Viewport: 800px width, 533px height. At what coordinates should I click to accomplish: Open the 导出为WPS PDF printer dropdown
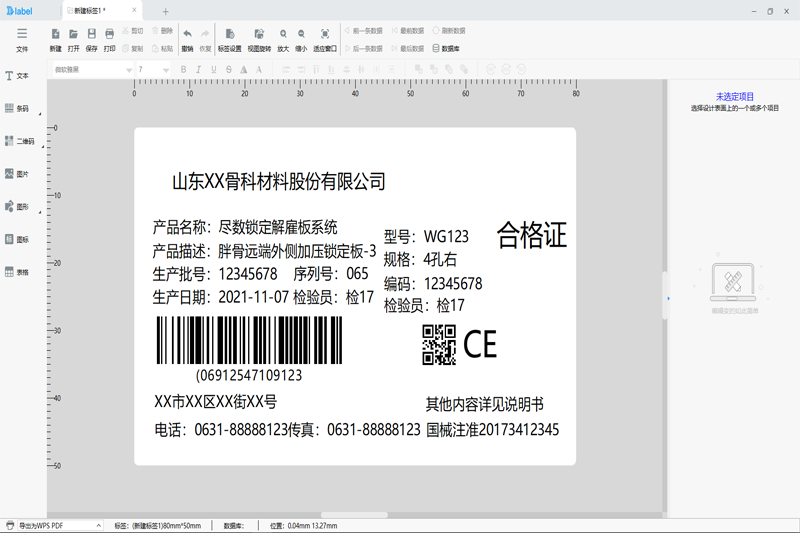(x=97, y=525)
